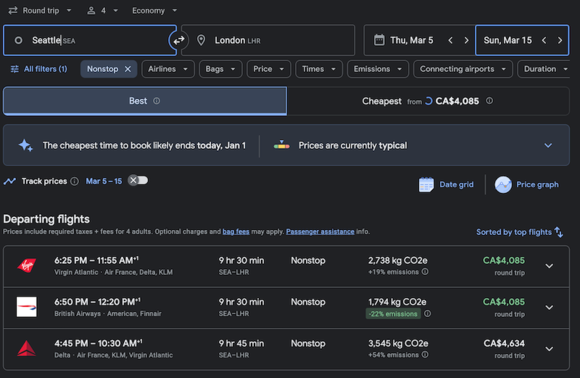Click info icon next to Track prices
Viewport: 580px width, 378px height.
(x=74, y=181)
